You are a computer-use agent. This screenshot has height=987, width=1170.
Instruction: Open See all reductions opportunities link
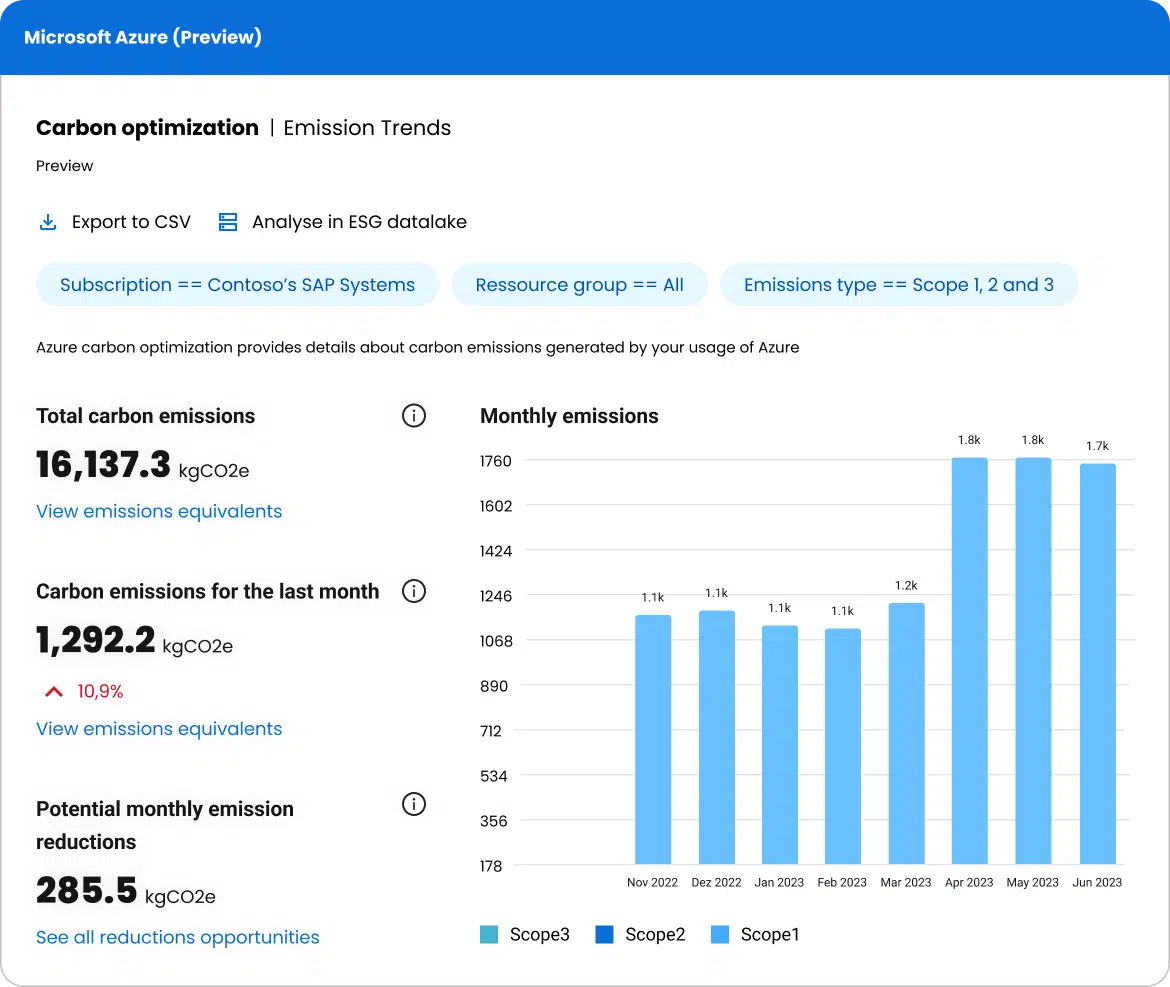[178, 937]
